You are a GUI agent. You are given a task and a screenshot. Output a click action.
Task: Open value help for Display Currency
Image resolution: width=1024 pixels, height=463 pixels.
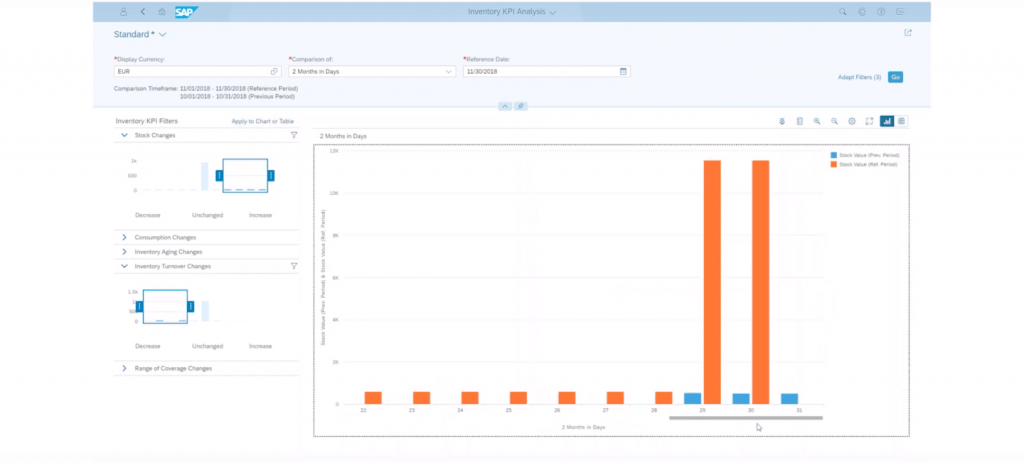coord(274,71)
